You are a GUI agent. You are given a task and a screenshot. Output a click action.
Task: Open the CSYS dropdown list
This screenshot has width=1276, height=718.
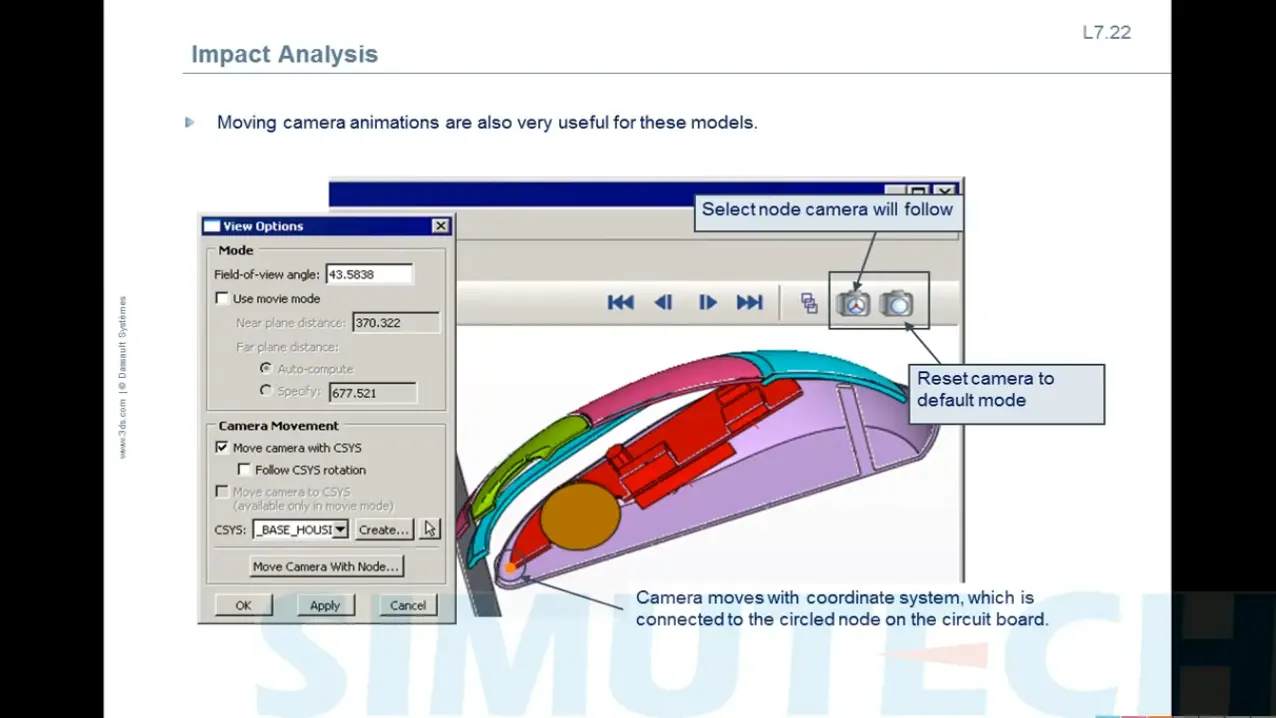[x=341, y=529]
